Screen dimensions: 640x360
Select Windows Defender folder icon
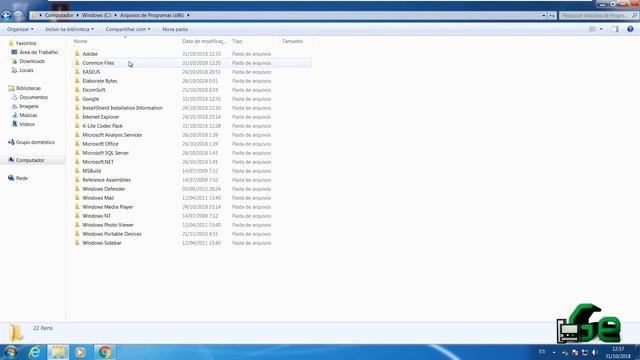[77, 188]
